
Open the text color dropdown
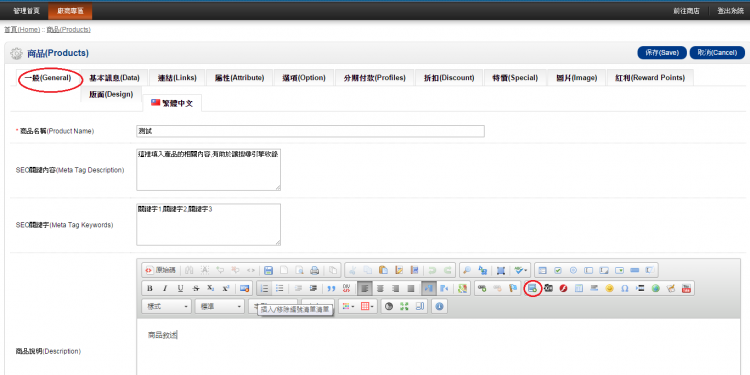coord(347,306)
